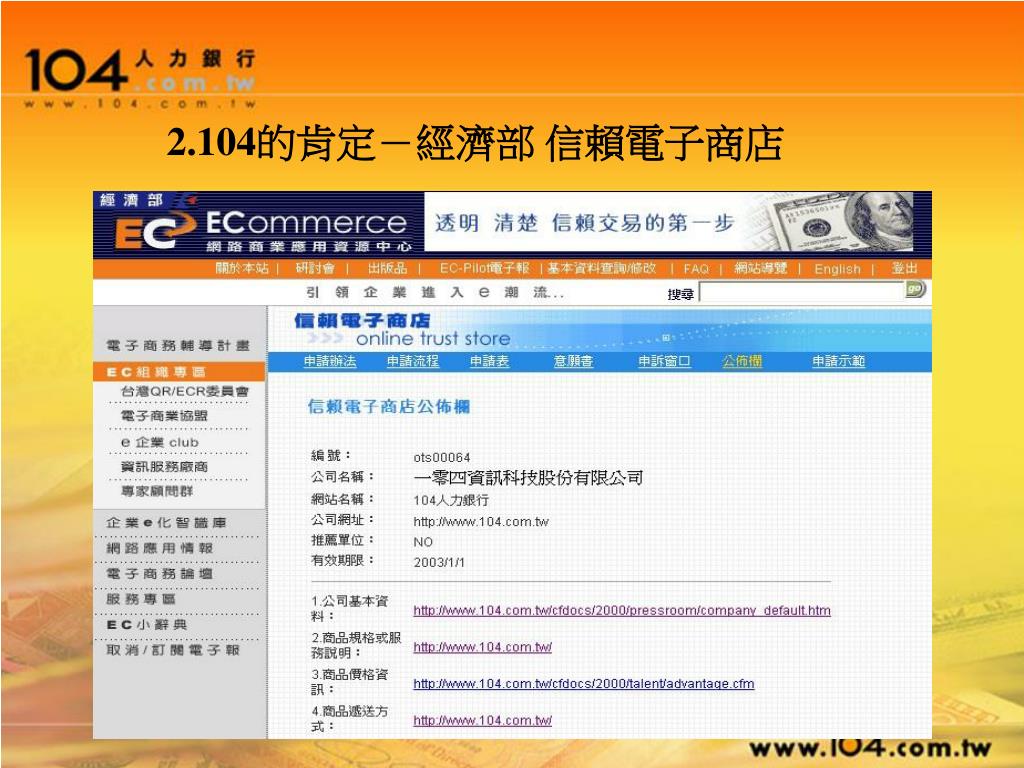Select the 意願書 tab

click(573, 361)
